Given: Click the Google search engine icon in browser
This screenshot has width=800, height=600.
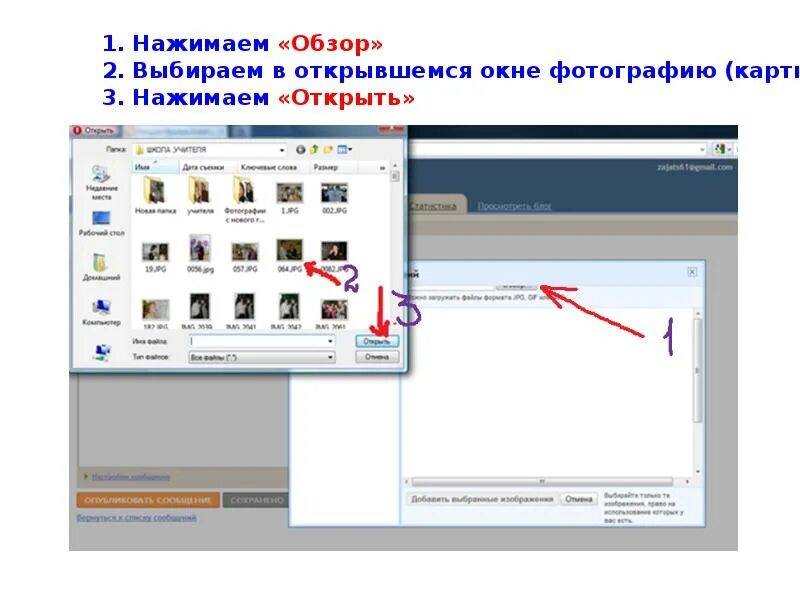Looking at the screenshot, I should [720, 149].
